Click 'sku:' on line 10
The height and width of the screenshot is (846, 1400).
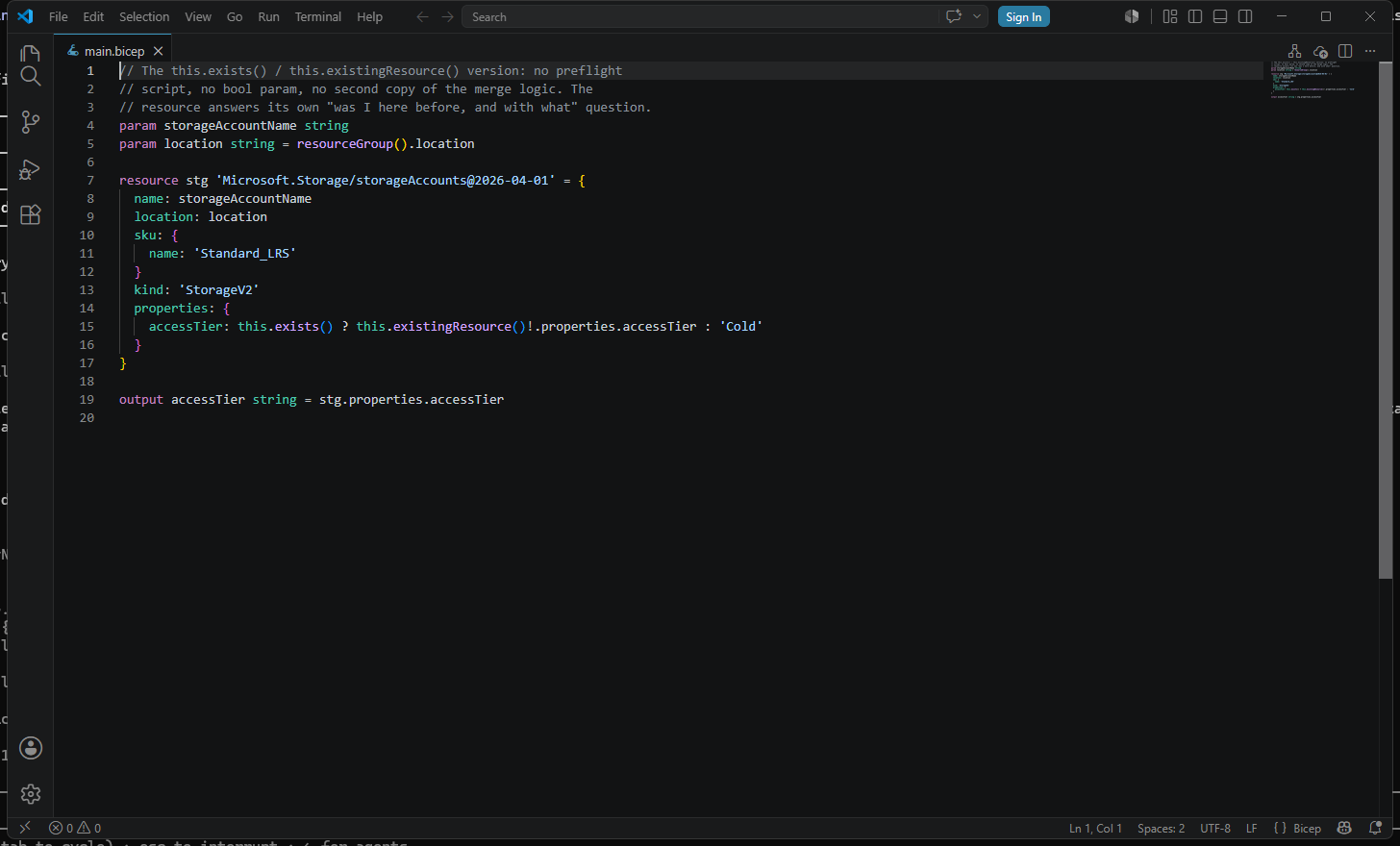tap(149, 235)
